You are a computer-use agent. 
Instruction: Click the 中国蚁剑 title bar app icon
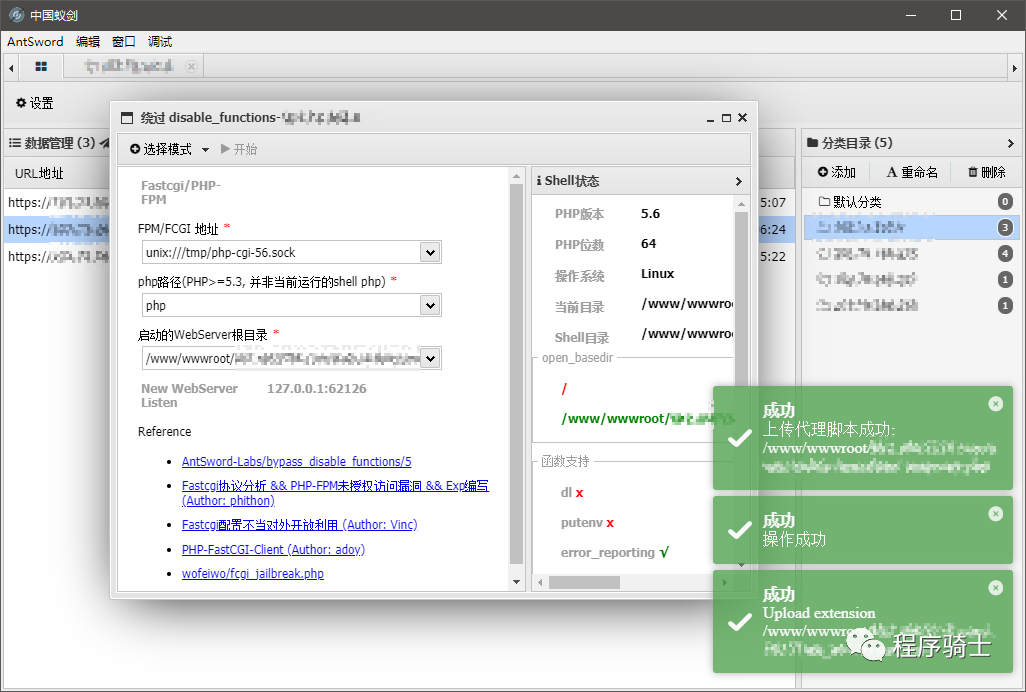point(16,15)
